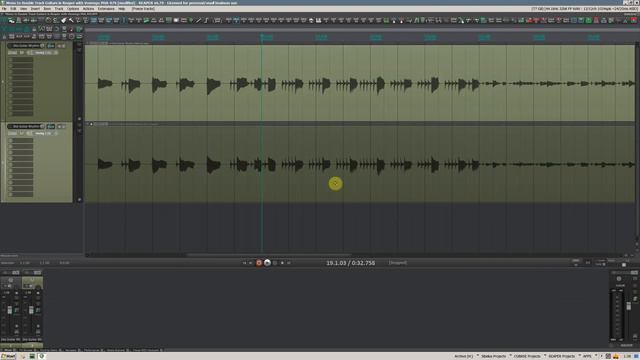Click the second mixer channel volume fader
640x360 pixels.
(x=31, y=311)
